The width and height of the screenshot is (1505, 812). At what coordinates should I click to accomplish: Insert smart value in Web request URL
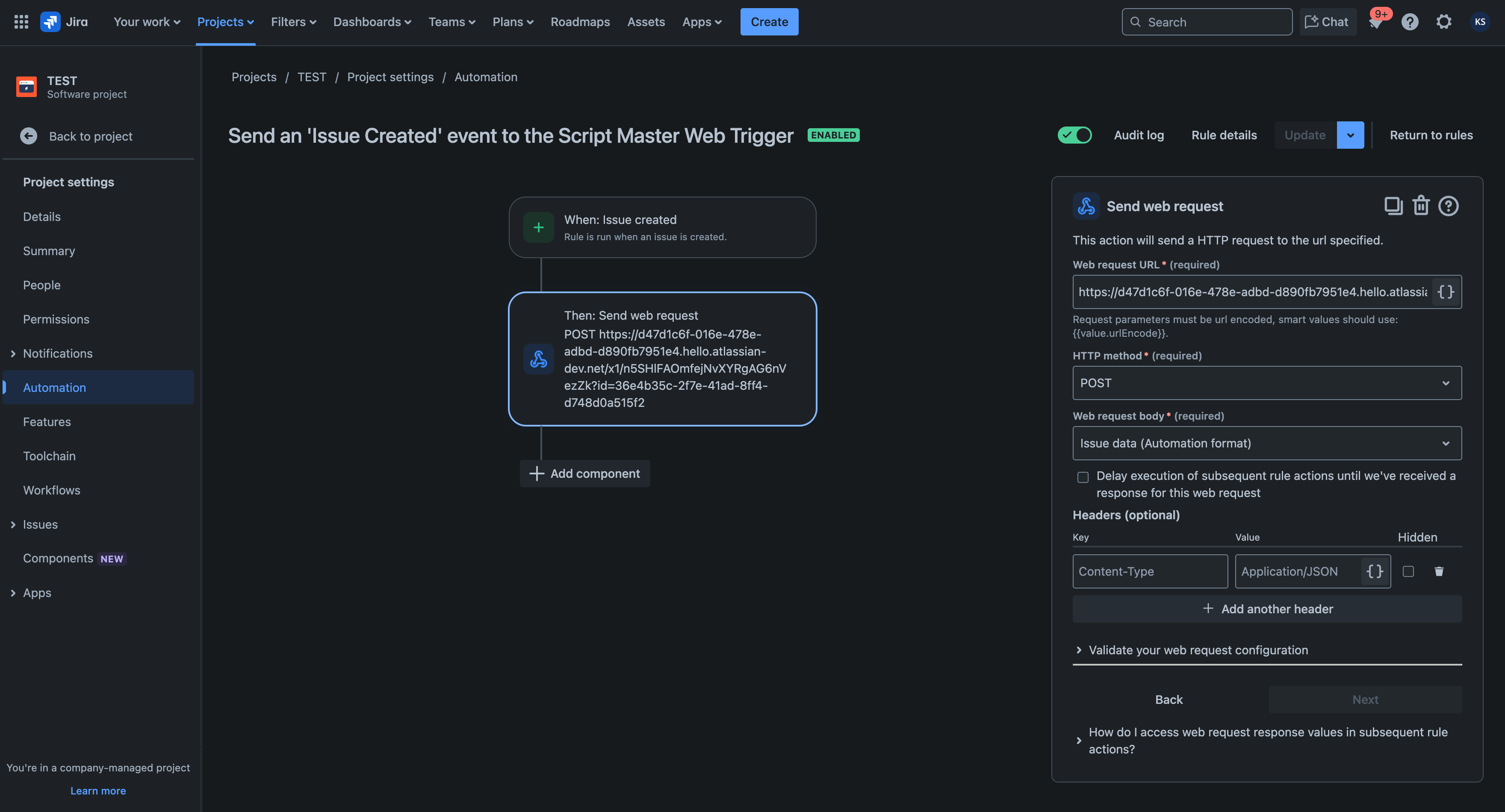pyautogui.click(x=1446, y=292)
